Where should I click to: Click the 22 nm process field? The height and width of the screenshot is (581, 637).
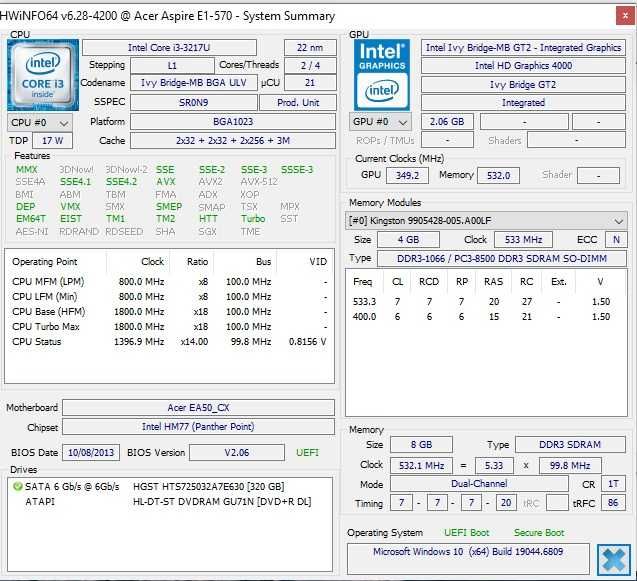[x=310, y=48]
